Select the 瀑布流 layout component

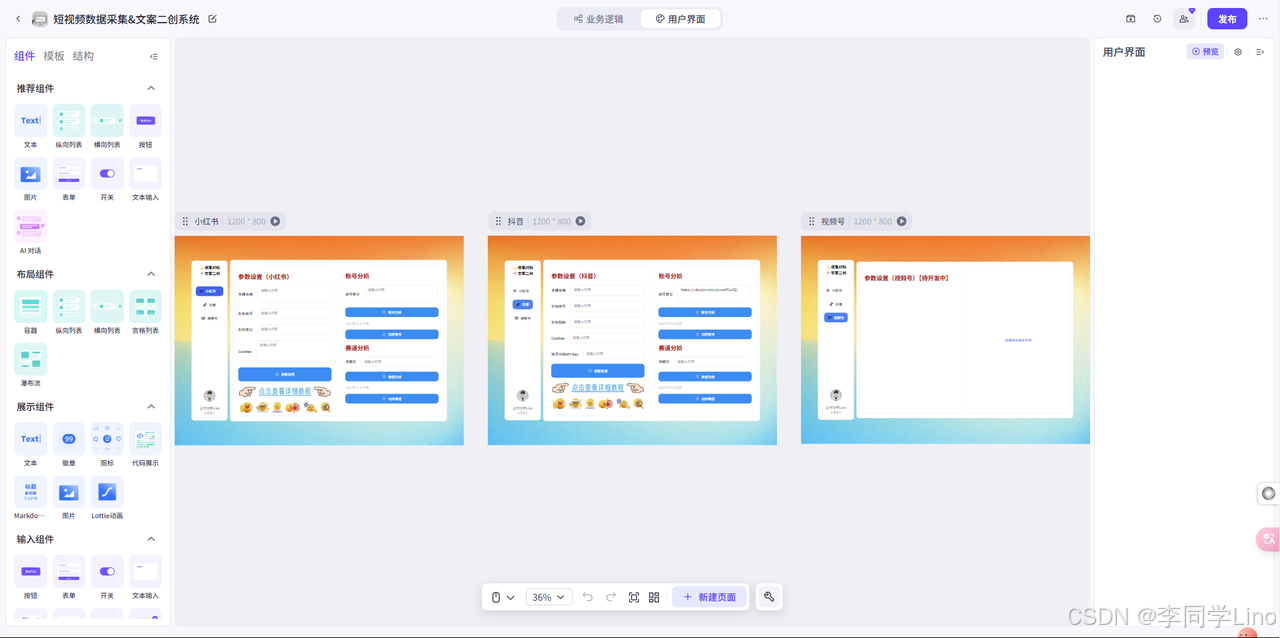coord(30,366)
